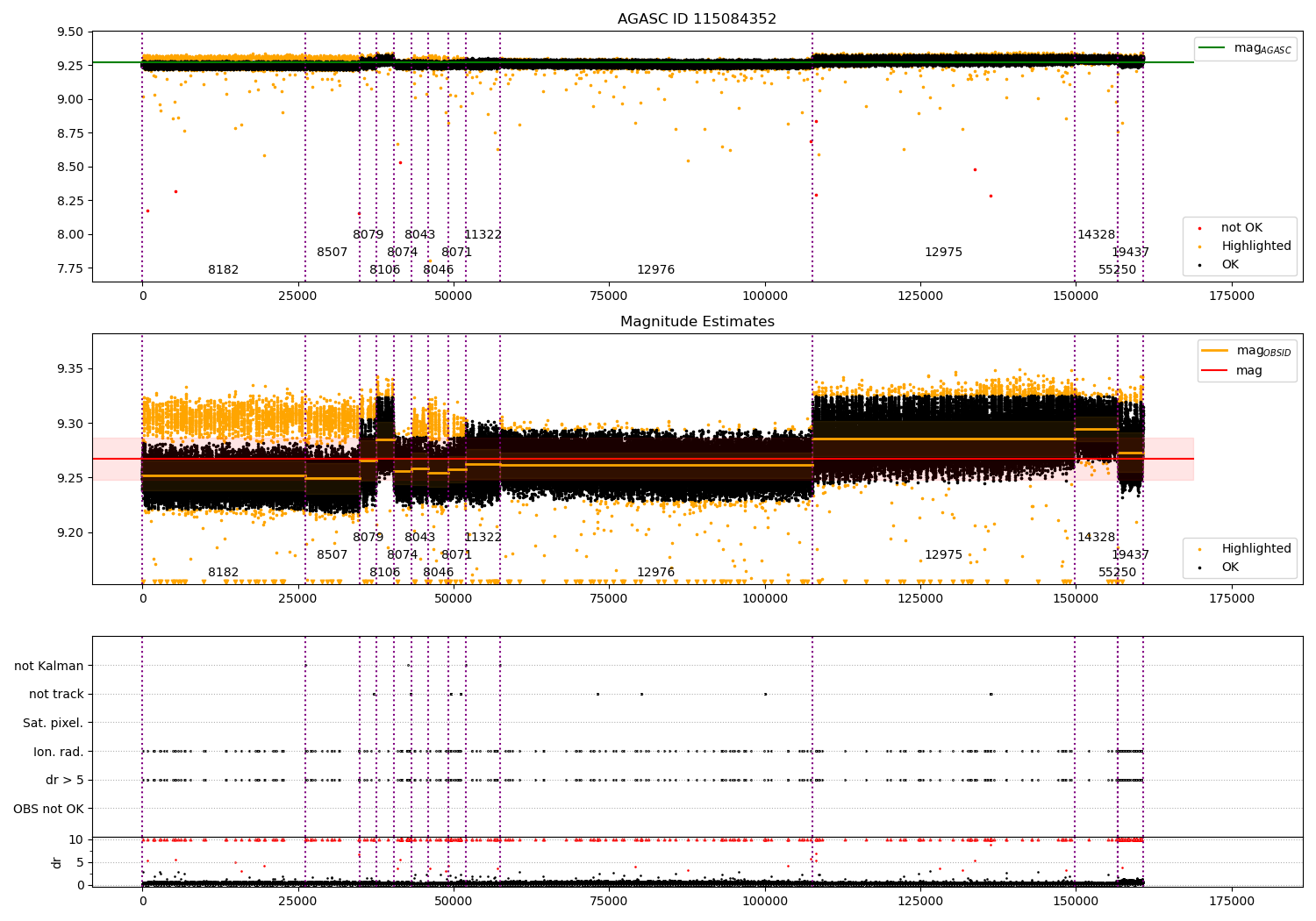
Task: Click obsid label 19437 in the top panel
Action: pos(1130,253)
